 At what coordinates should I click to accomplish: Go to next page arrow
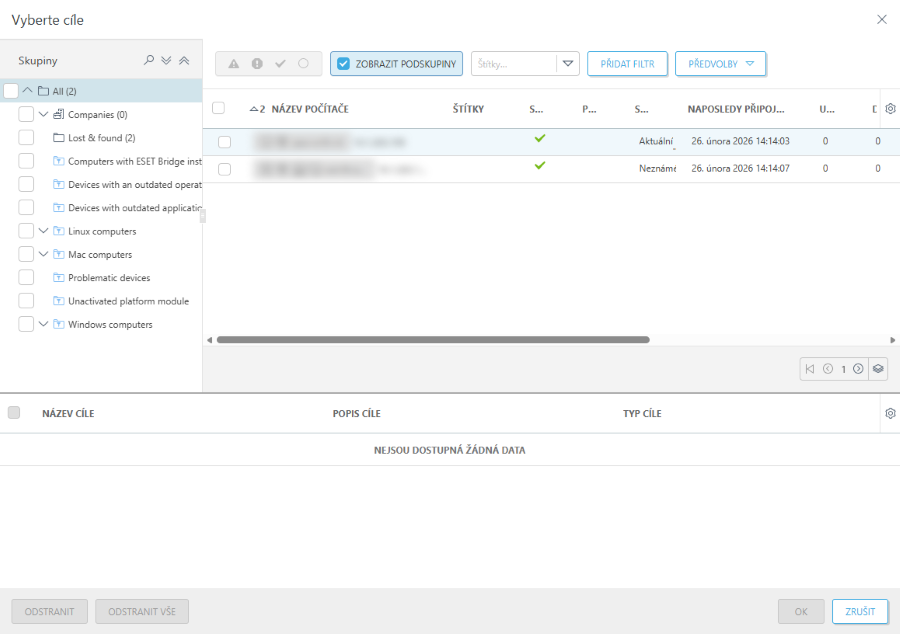[x=858, y=369]
